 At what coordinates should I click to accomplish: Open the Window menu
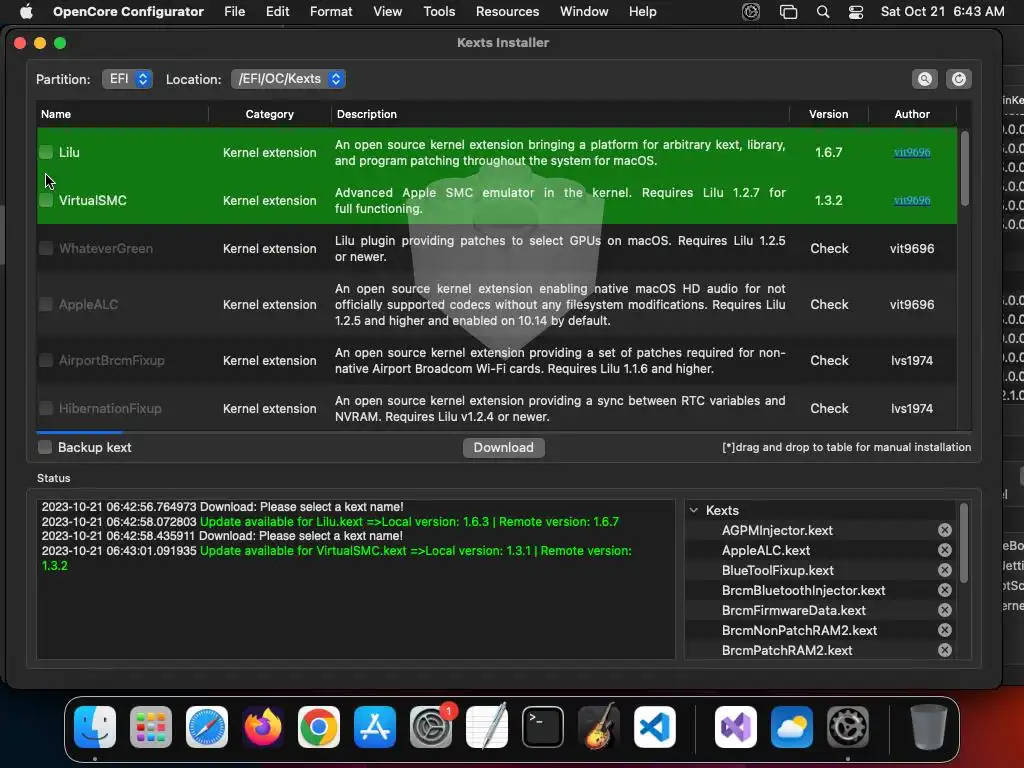[x=584, y=12]
